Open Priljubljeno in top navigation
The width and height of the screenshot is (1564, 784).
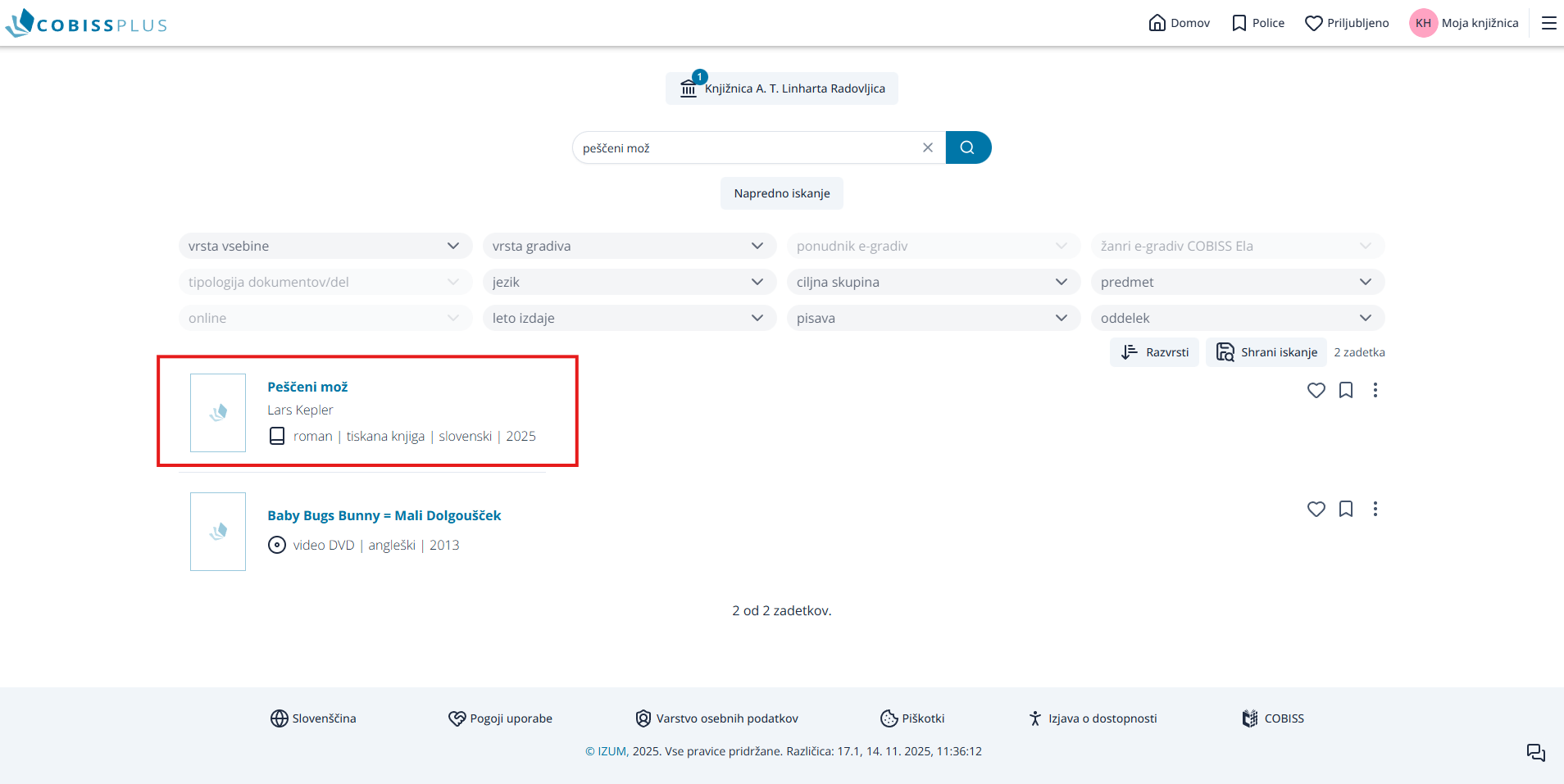[1347, 23]
